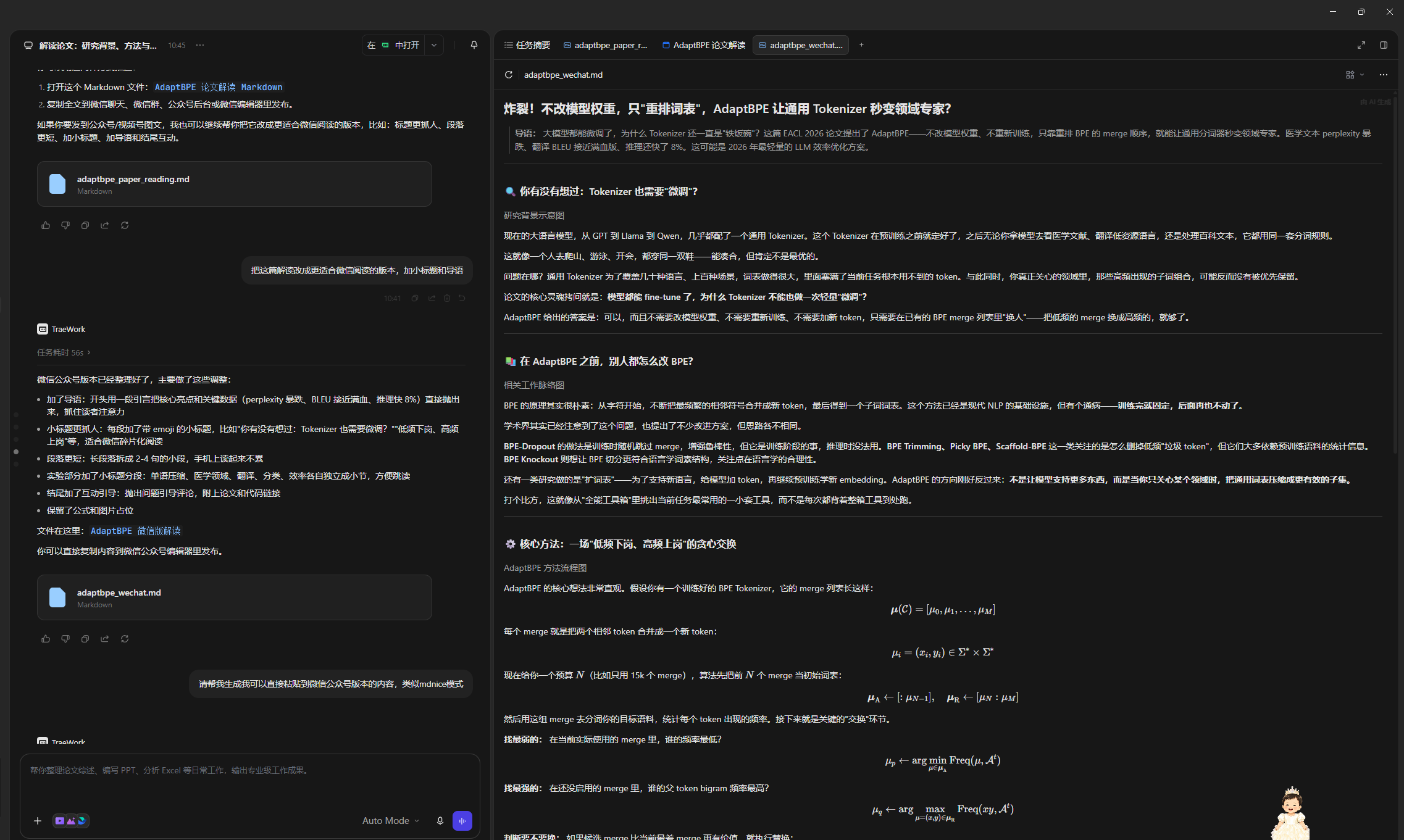Copy the reply with the adaptbpe_wechat.md card

[85, 639]
